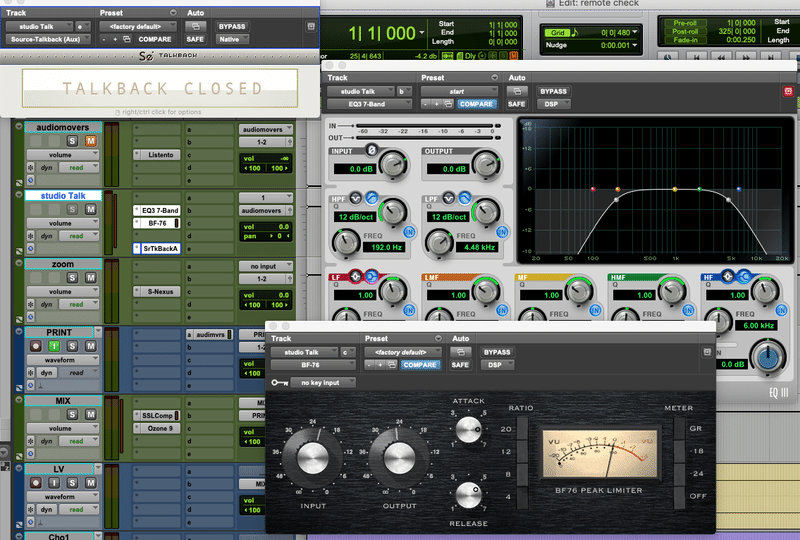Toggle input monitoring on PRINT track

[x=54, y=346]
